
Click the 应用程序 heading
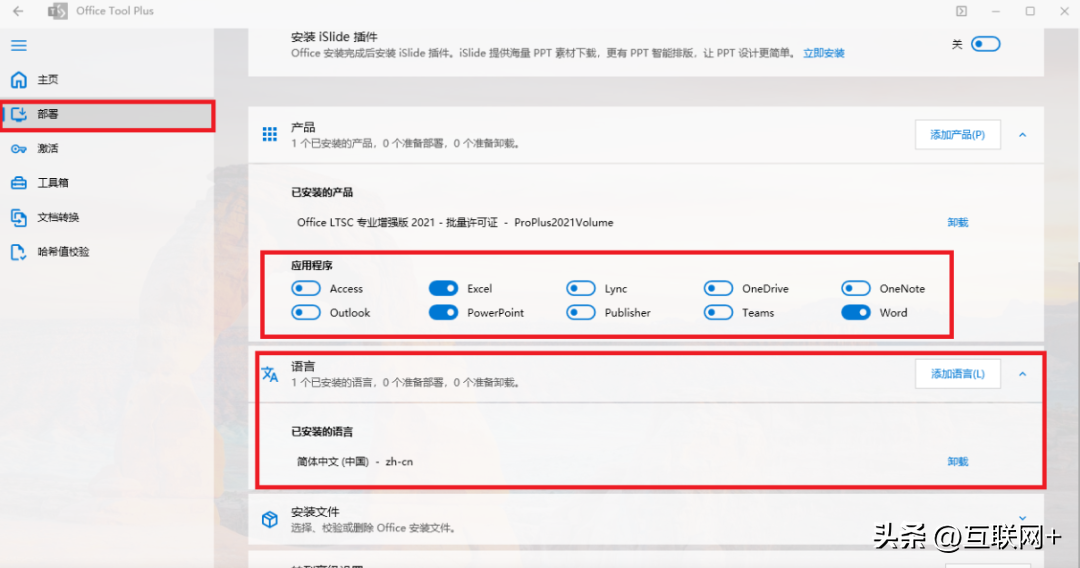click(x=311, y=265)
